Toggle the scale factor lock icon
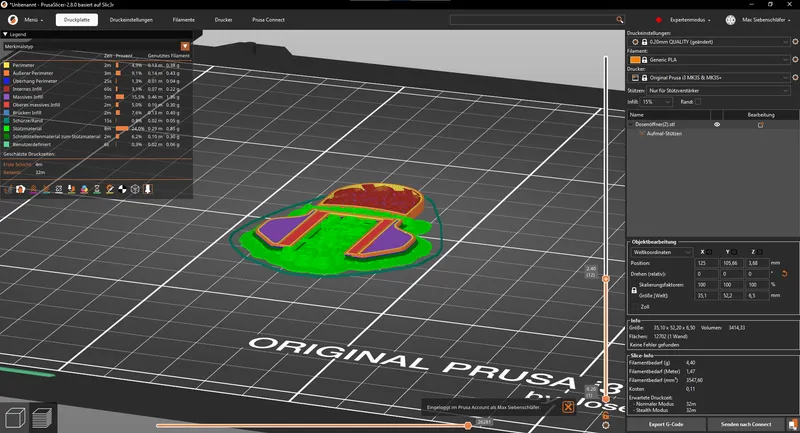The height and width of the screenshot is (433, 800). point(632,289)
